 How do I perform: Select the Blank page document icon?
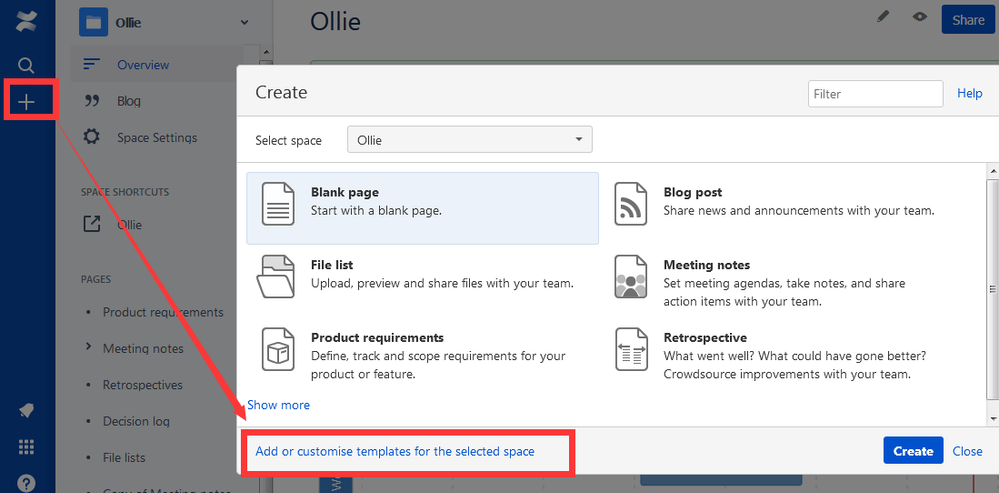(x=278, y=204)
